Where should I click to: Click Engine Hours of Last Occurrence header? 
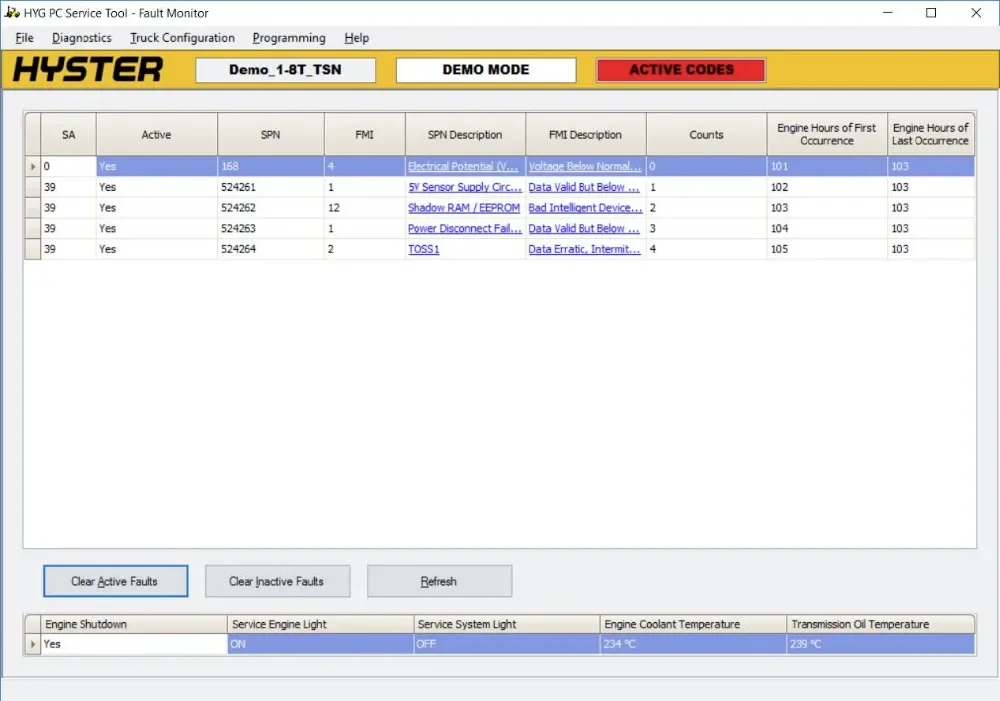pos(930,135)
